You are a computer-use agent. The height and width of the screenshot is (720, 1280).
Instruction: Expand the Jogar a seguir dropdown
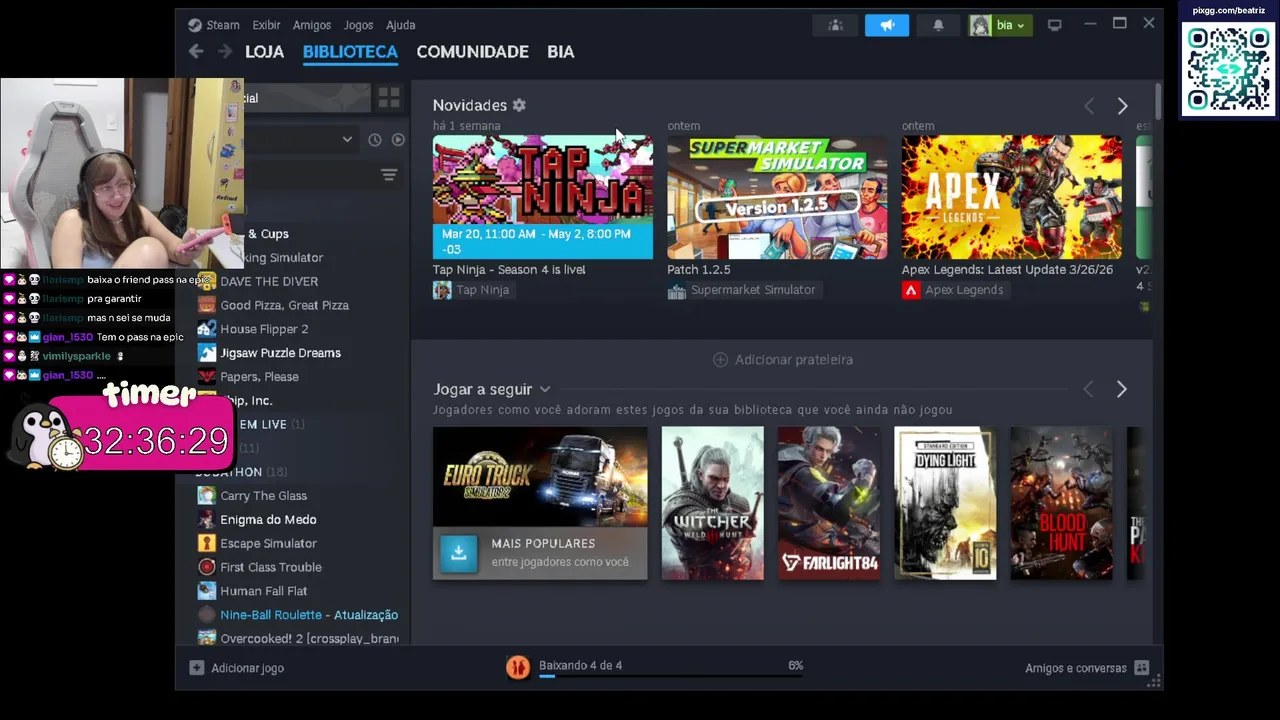tap(545, 389)
